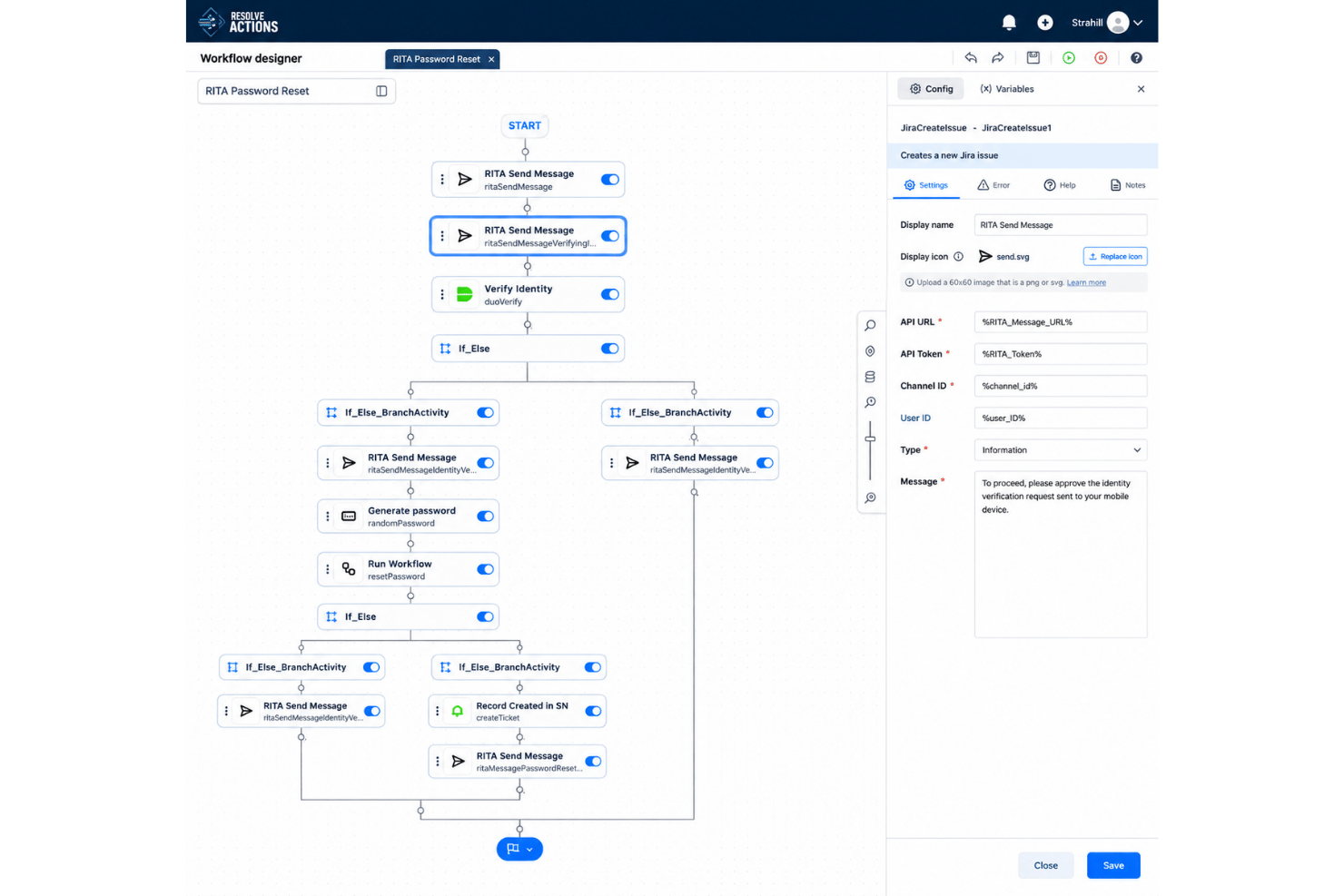This screenshot has height=896, width=1344.
Task: Close the config side panel
Action: [x=1141, y=89]
